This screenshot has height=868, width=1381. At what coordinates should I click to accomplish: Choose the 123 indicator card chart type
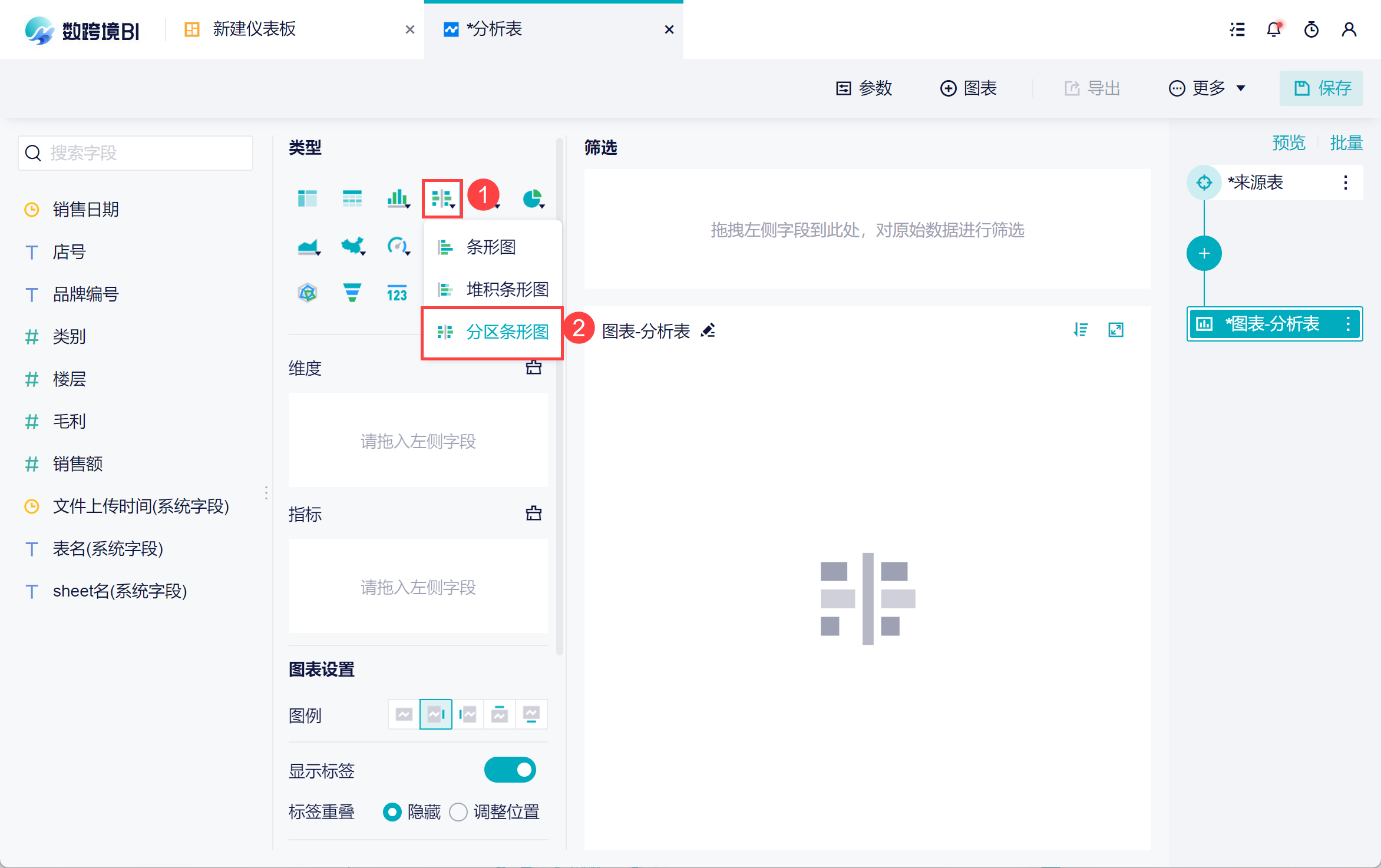point(397,293)
